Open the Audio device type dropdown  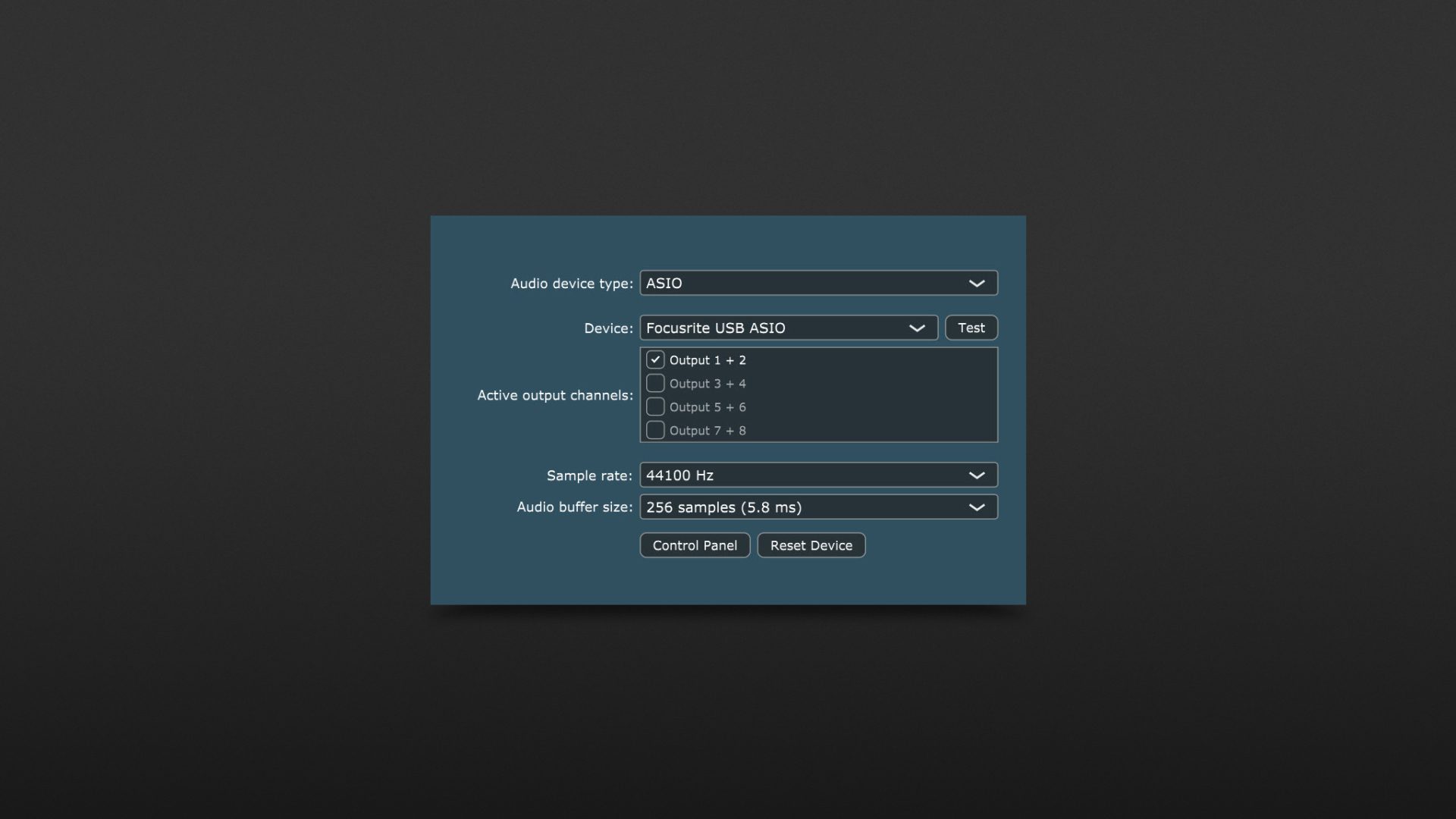coord(804,283)
